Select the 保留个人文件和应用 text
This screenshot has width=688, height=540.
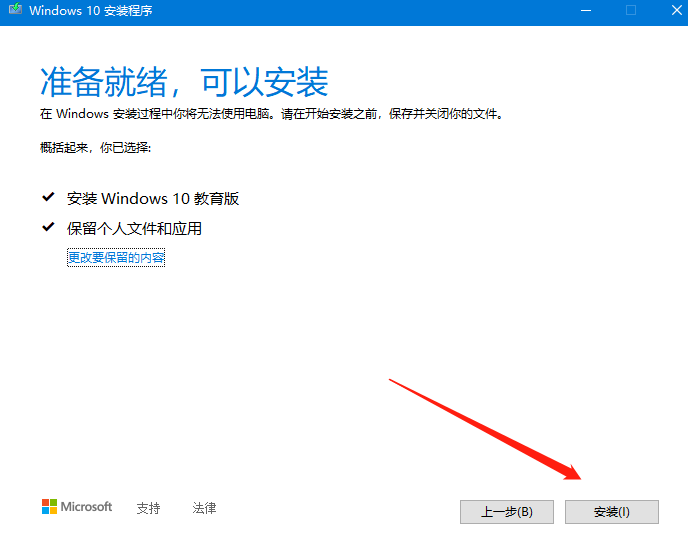[x=134, y=228]
